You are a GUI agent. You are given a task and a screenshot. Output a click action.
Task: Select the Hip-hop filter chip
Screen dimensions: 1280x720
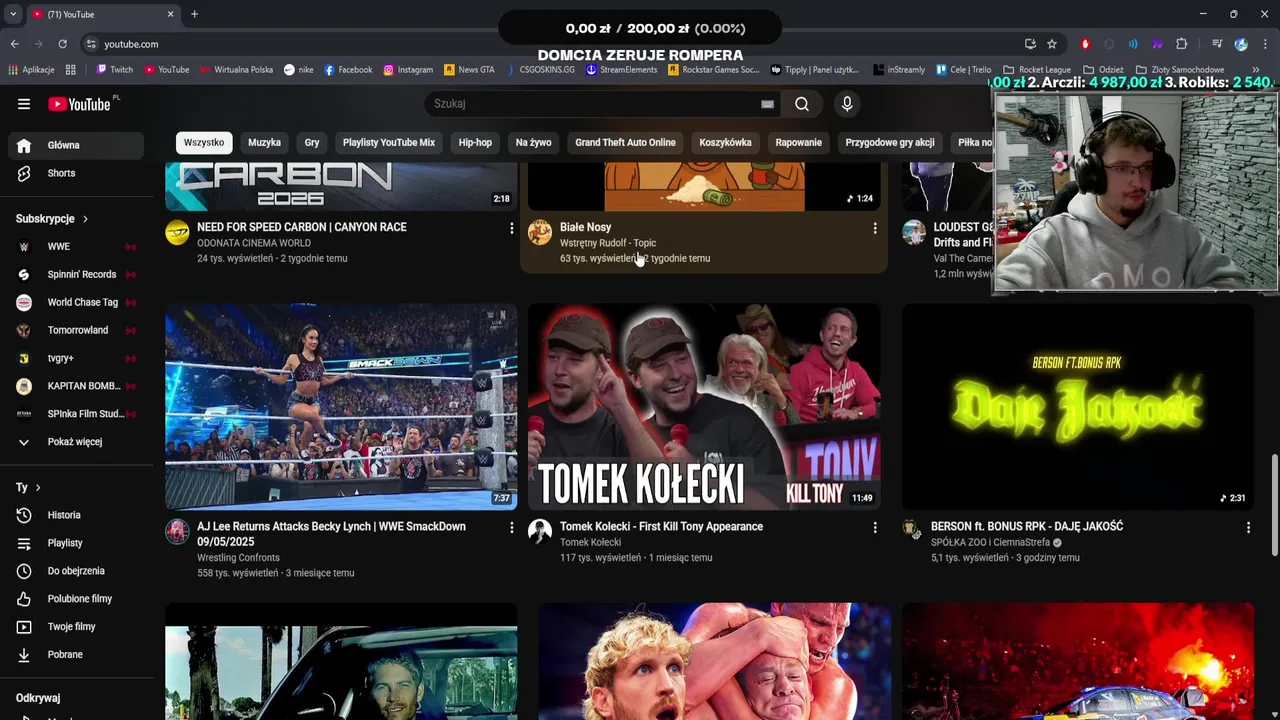click(475, 143)
